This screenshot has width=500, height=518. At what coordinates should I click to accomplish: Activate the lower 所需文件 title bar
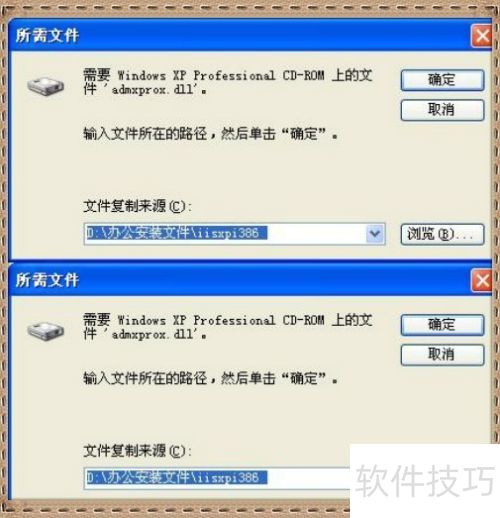pyautogui.click(x=239, y=281)
